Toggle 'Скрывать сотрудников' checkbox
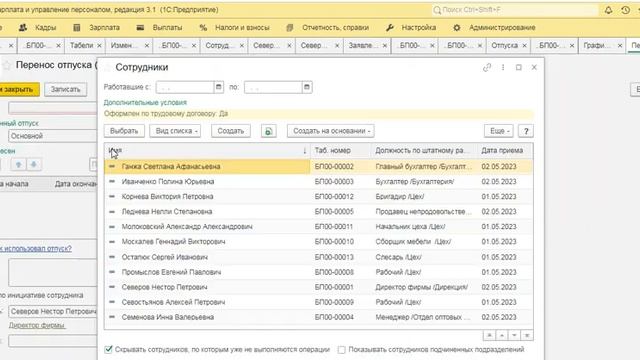Image resolution: width=640 pixels, height=360 pixels. (108, 349)
